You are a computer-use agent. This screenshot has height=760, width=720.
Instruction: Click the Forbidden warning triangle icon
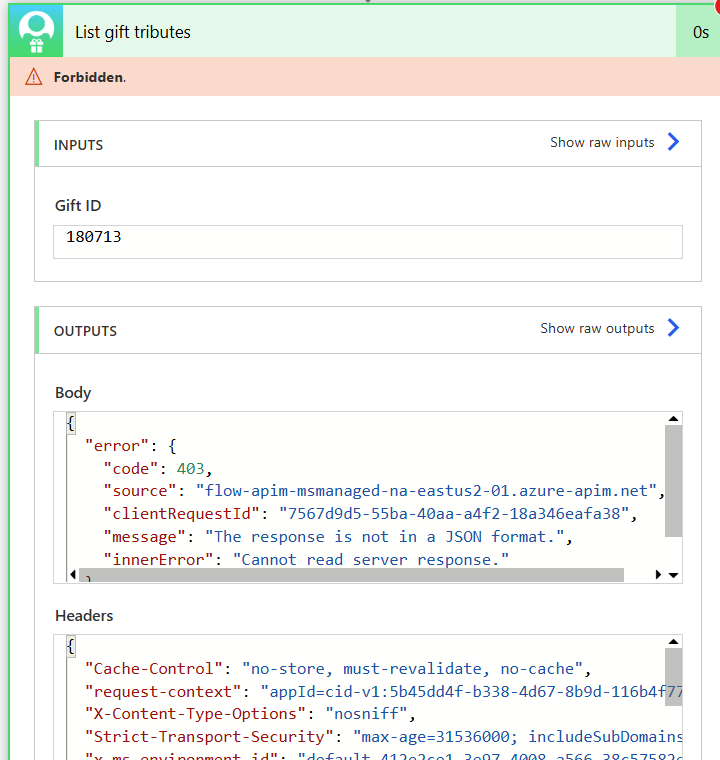34,77
